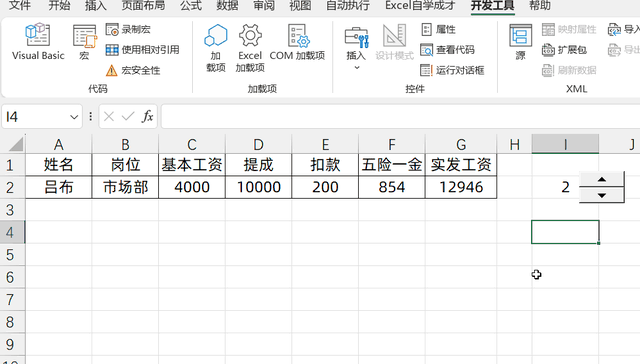Image resolution: width=640 pixels, height=364 pixels.
Task: Click cell with value 12946
Action: [x=461, y=187]
